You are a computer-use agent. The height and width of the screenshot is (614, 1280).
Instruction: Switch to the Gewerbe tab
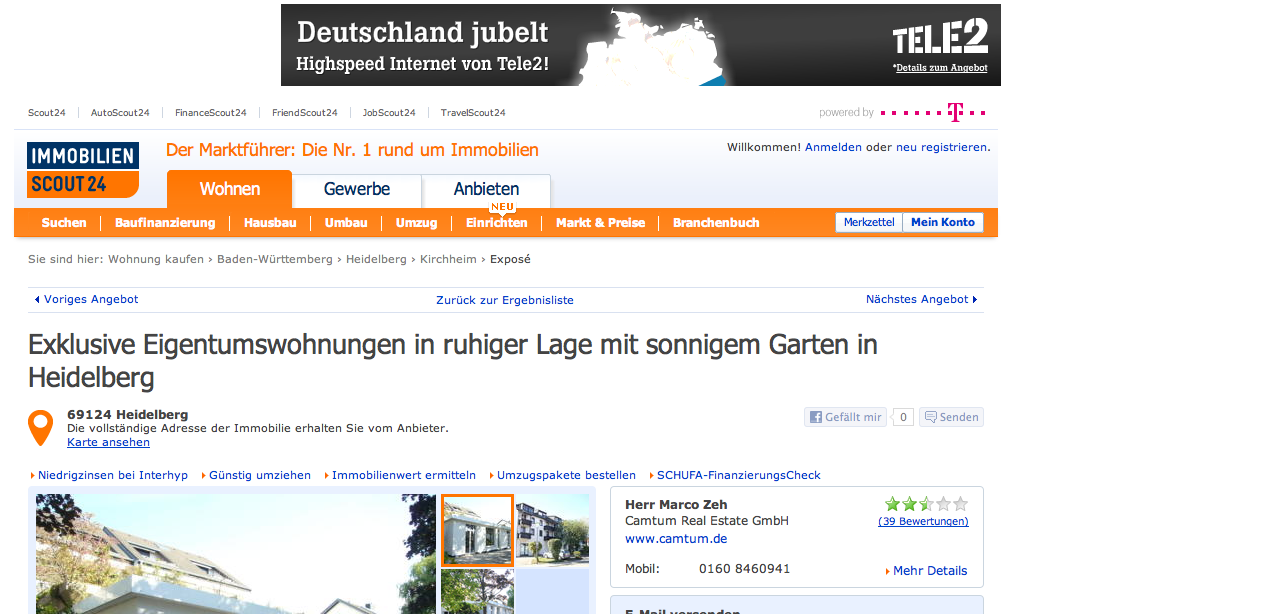click(357, 189)
